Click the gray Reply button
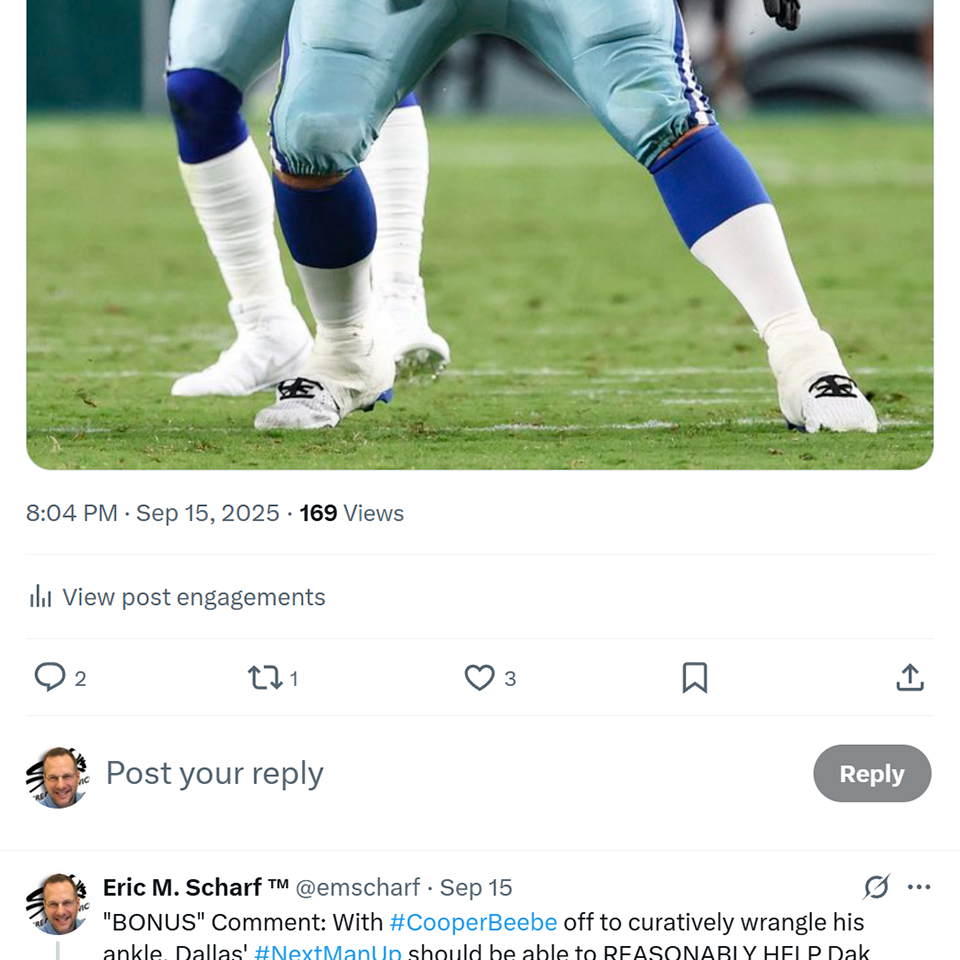The width and height of the screenshot is (960, 960). (871, 773)
